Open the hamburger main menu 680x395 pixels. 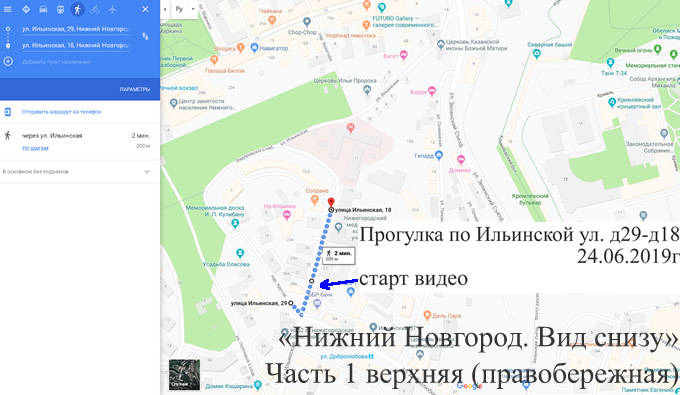[7, 9]
